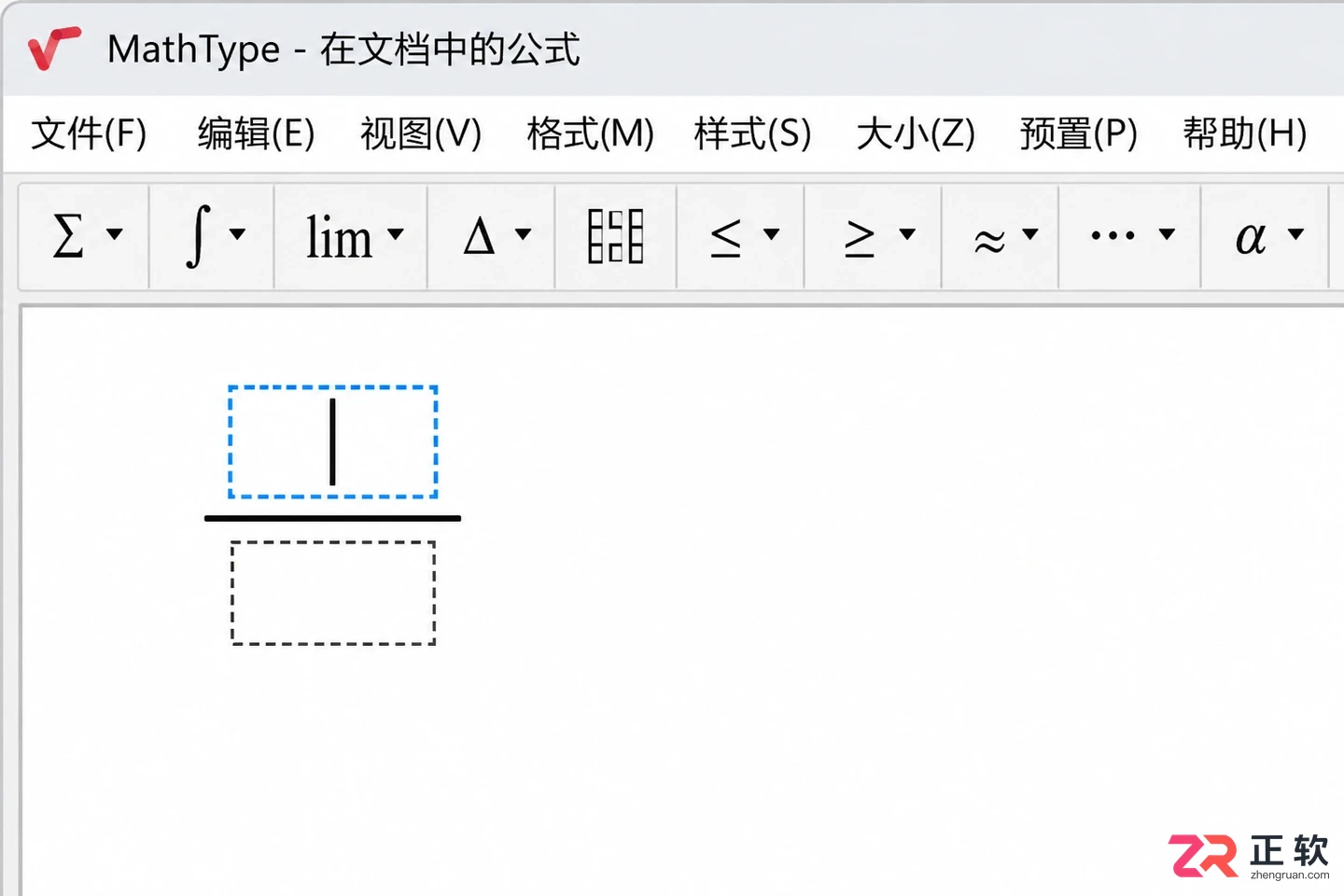Open the 预置(P) menu
This screenshot has width=1344, height=896.
click(1079, 133)
